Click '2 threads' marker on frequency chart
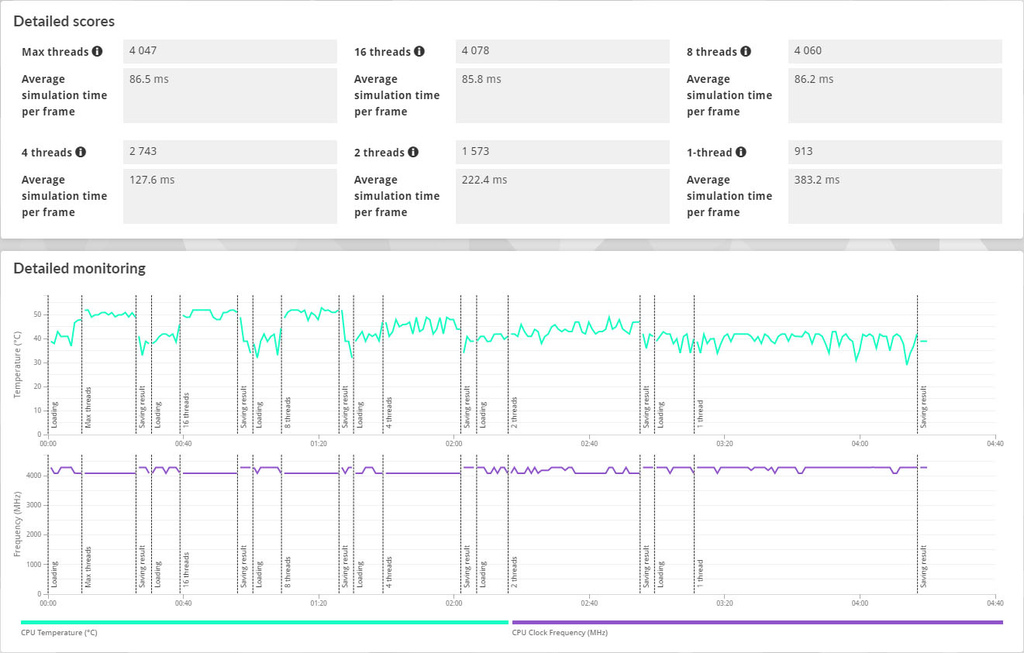 [x=514, y=573]
